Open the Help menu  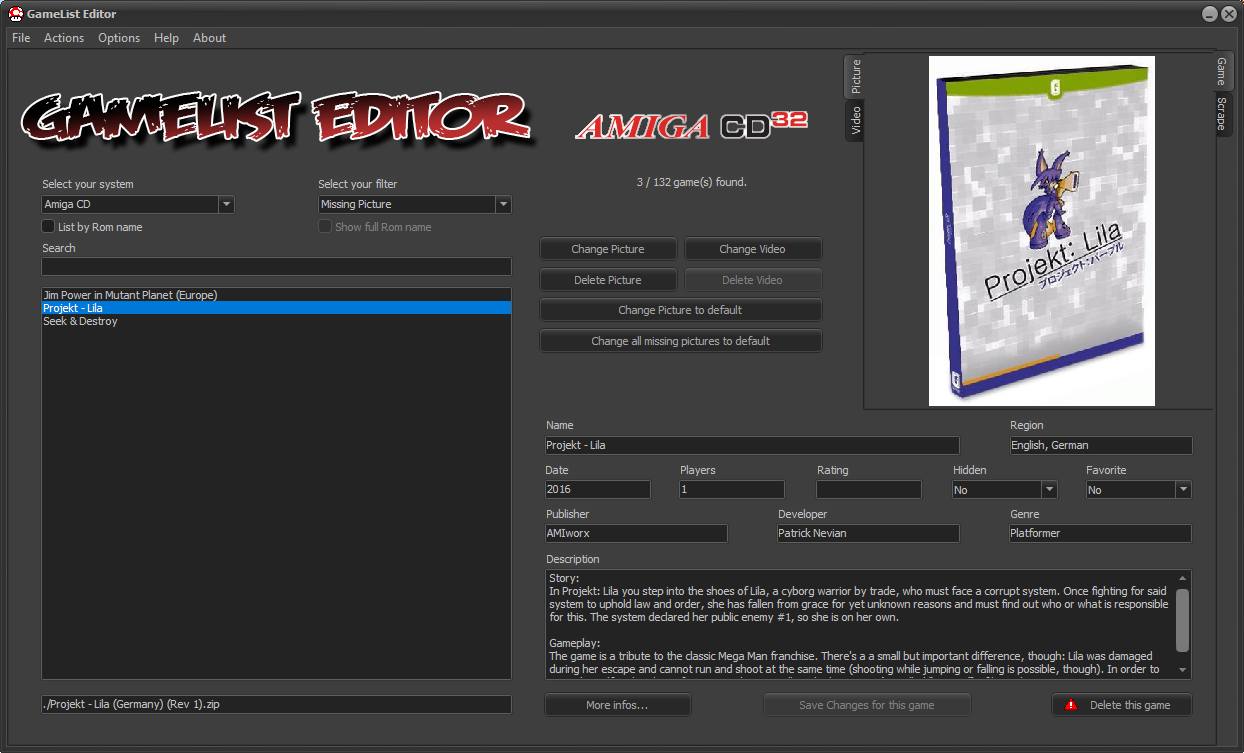[166, 38]
